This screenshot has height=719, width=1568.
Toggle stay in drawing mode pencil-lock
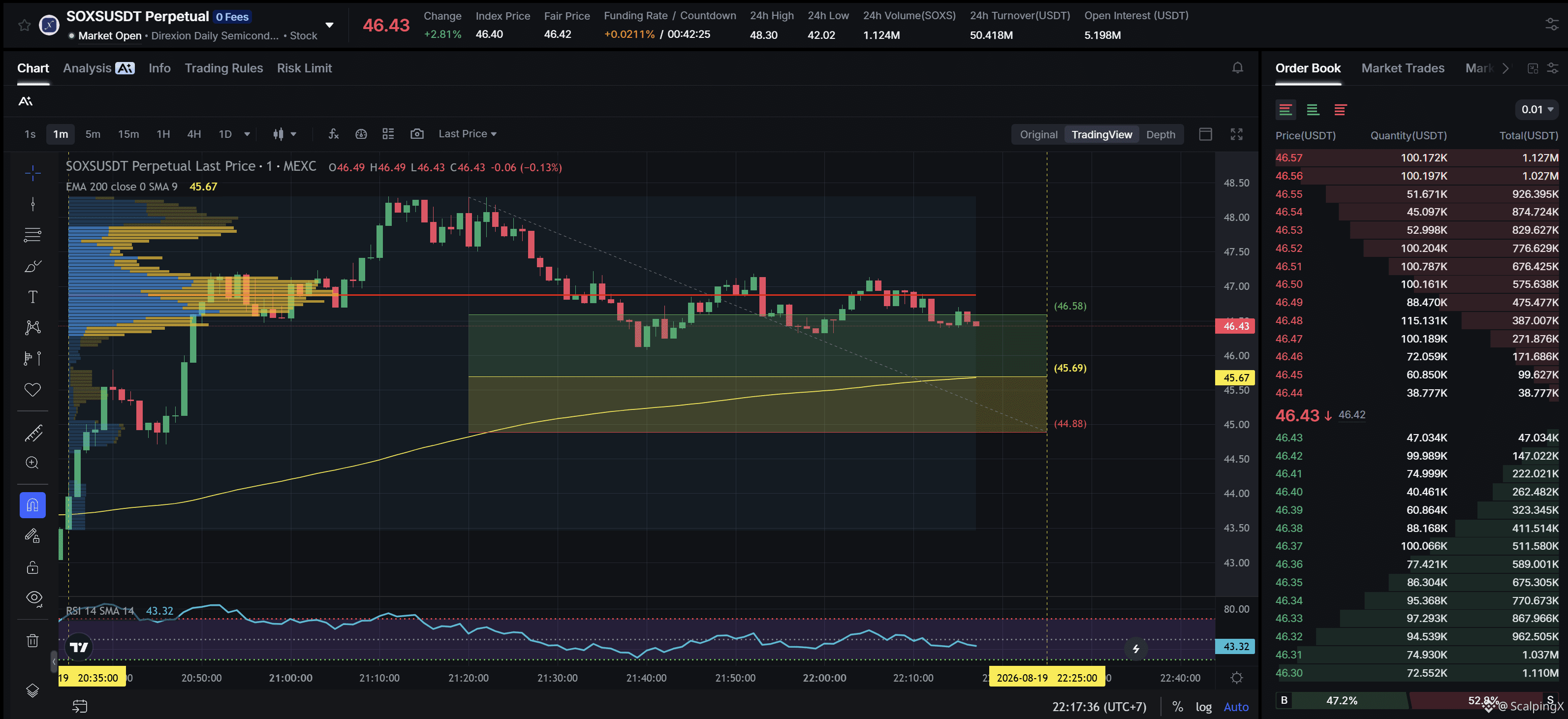click(33, 536)
